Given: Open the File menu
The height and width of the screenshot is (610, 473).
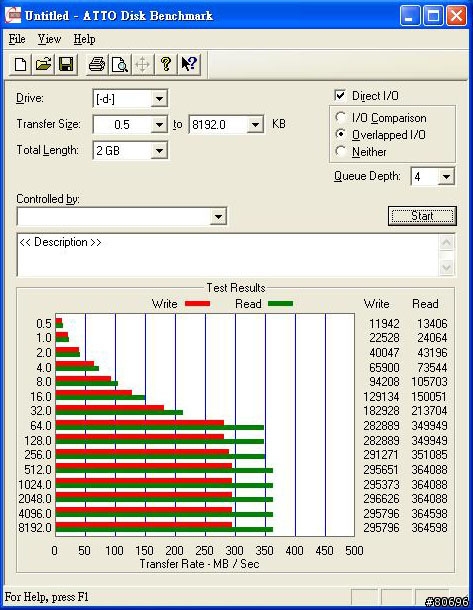Looking at the screenshot, I should pyautogui.click(x=17, y=39).
